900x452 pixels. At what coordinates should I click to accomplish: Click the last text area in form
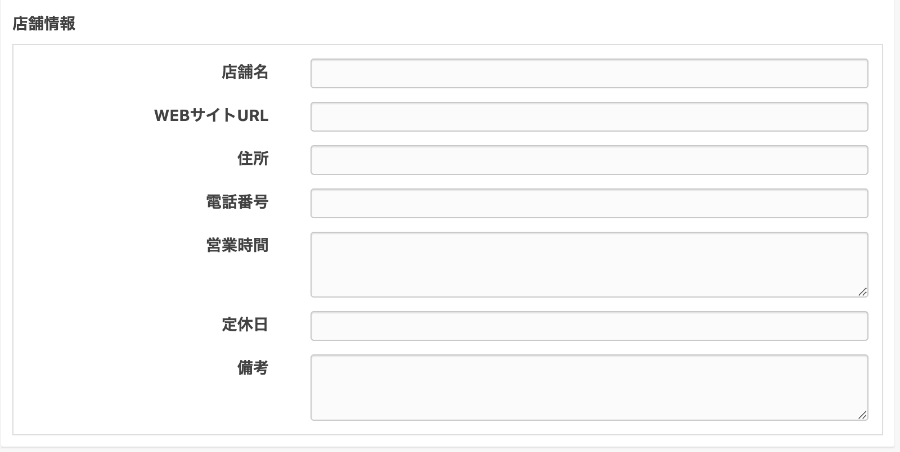(x=589, y=387)
